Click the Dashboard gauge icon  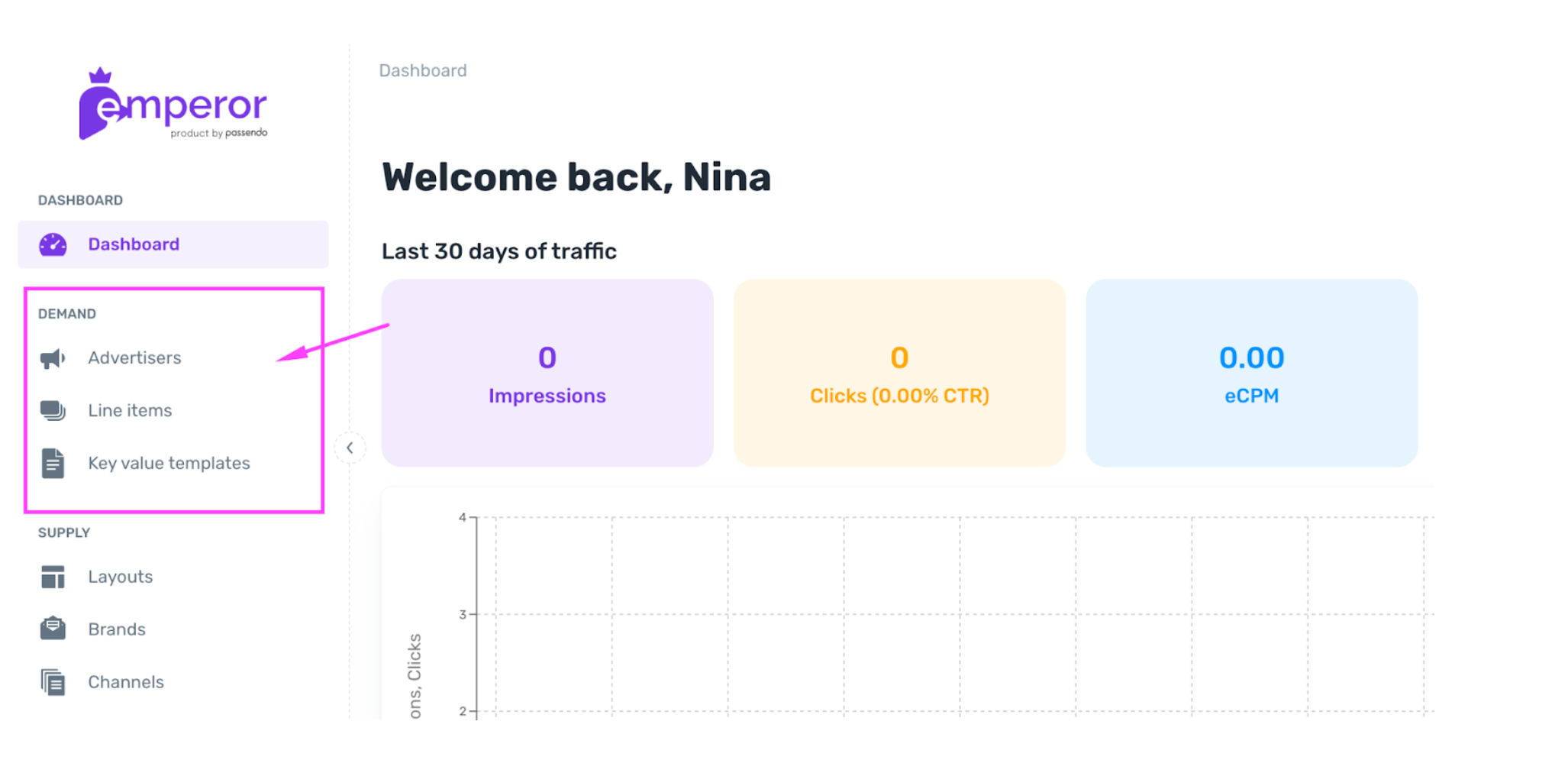[53, 244]
